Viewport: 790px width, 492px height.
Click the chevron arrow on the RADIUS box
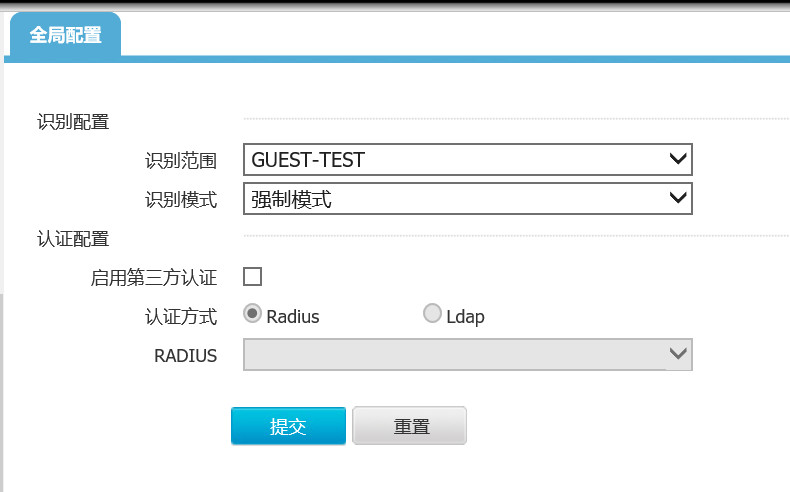tap(678, 354)
